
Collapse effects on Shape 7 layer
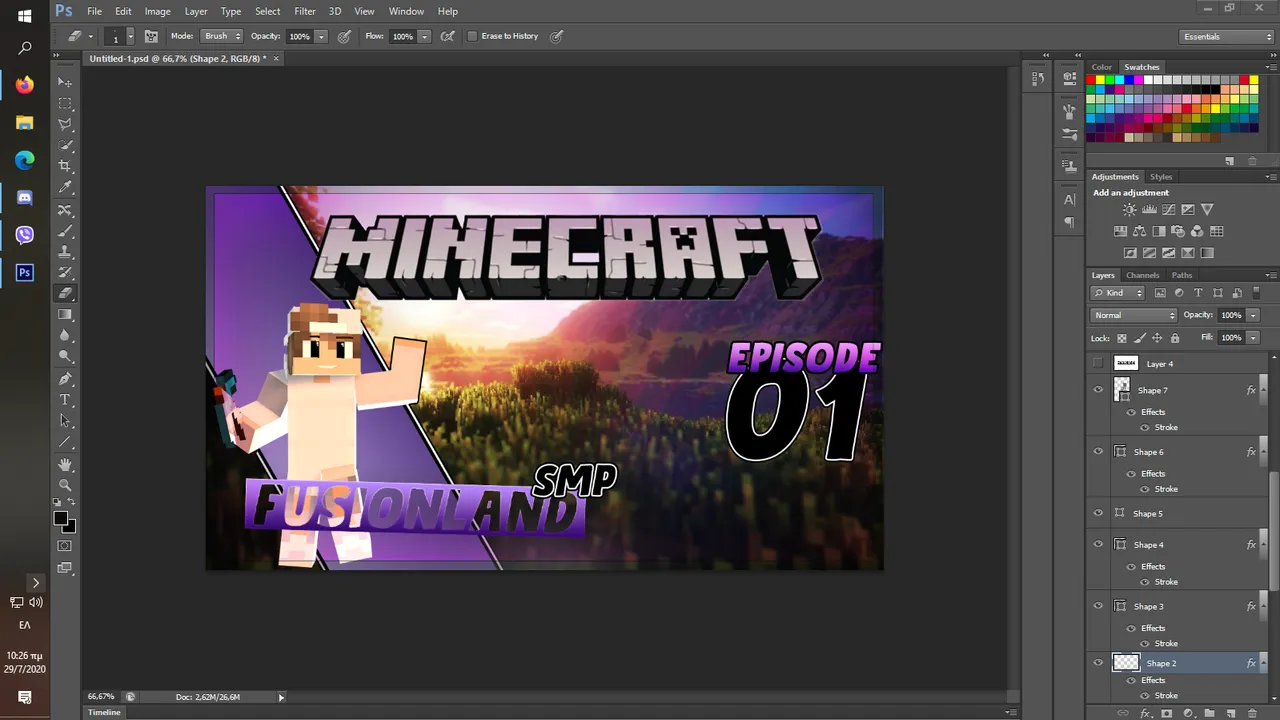[x=1263, y=390]
